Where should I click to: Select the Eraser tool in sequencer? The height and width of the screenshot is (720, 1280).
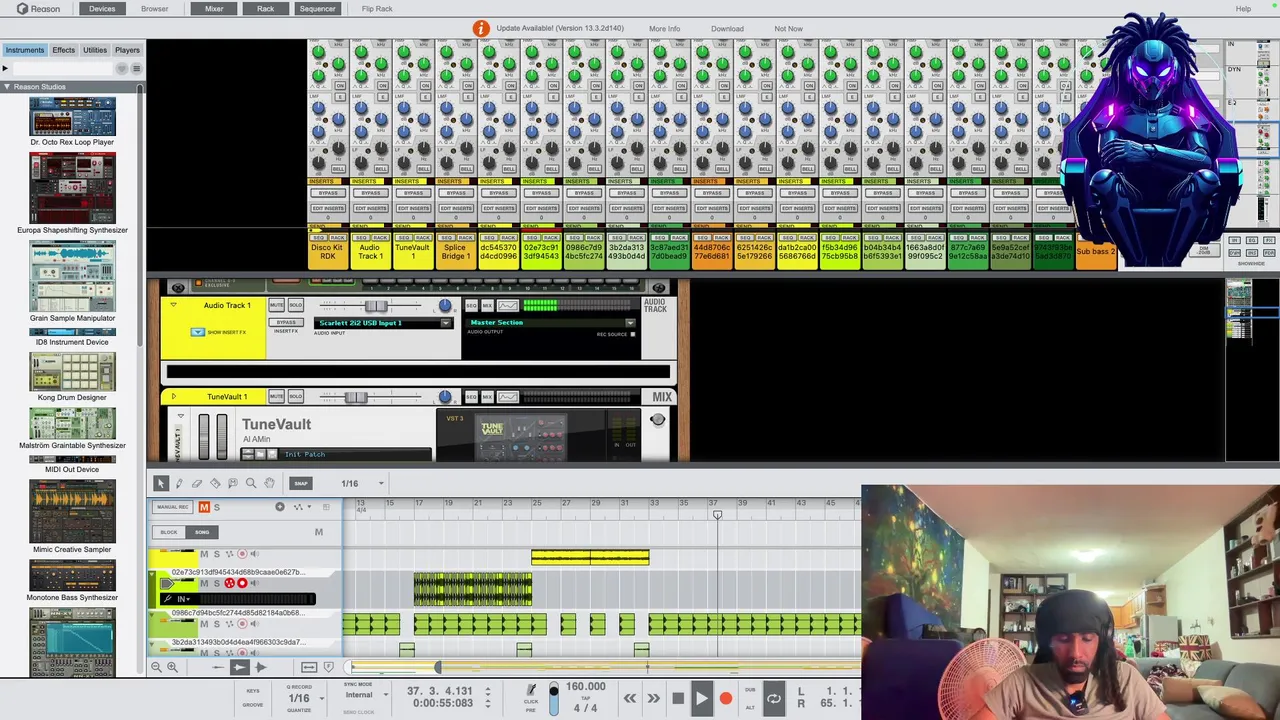[197, 484]
